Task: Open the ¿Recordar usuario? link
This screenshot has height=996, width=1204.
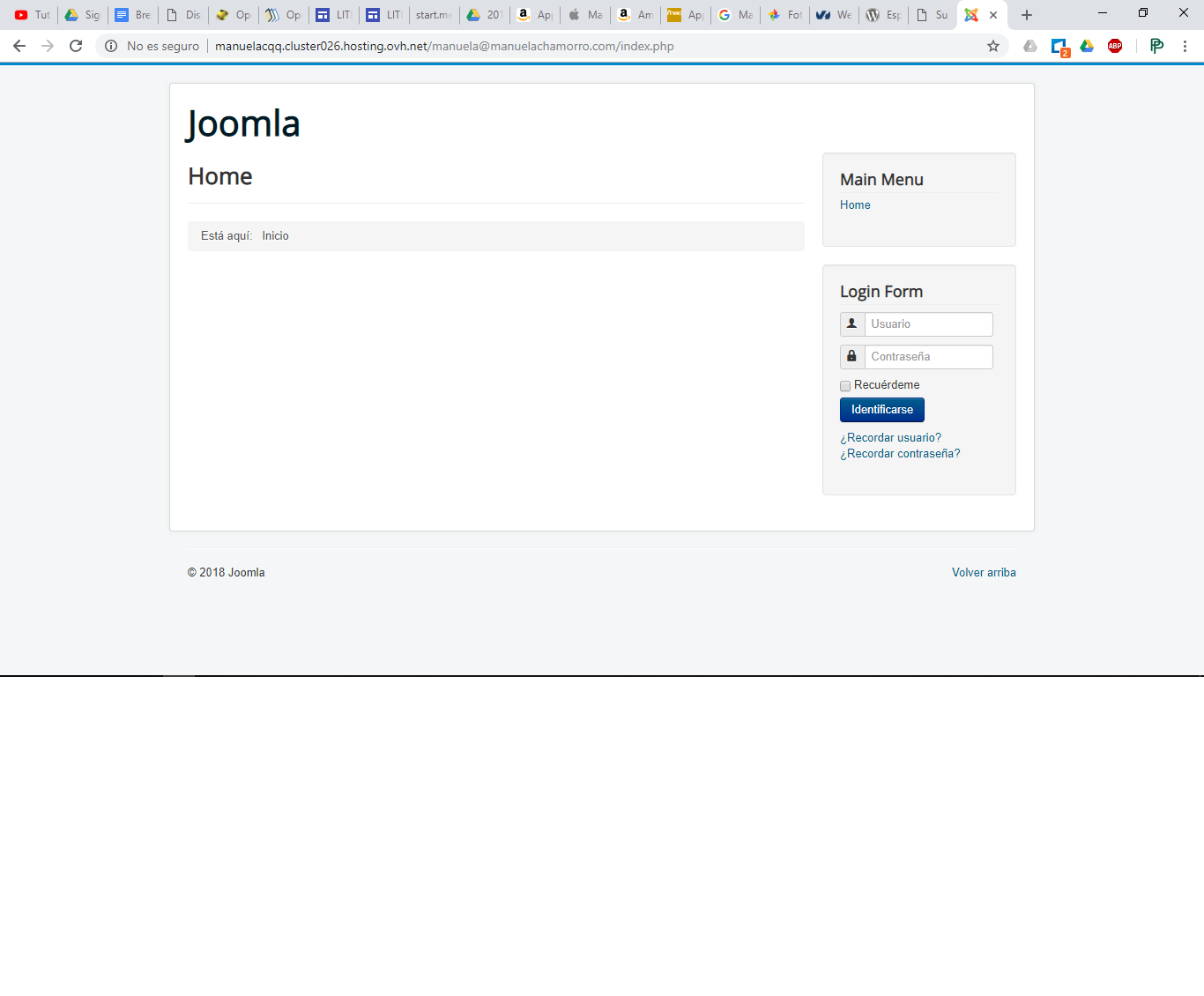Action: [x=890, y=438]
